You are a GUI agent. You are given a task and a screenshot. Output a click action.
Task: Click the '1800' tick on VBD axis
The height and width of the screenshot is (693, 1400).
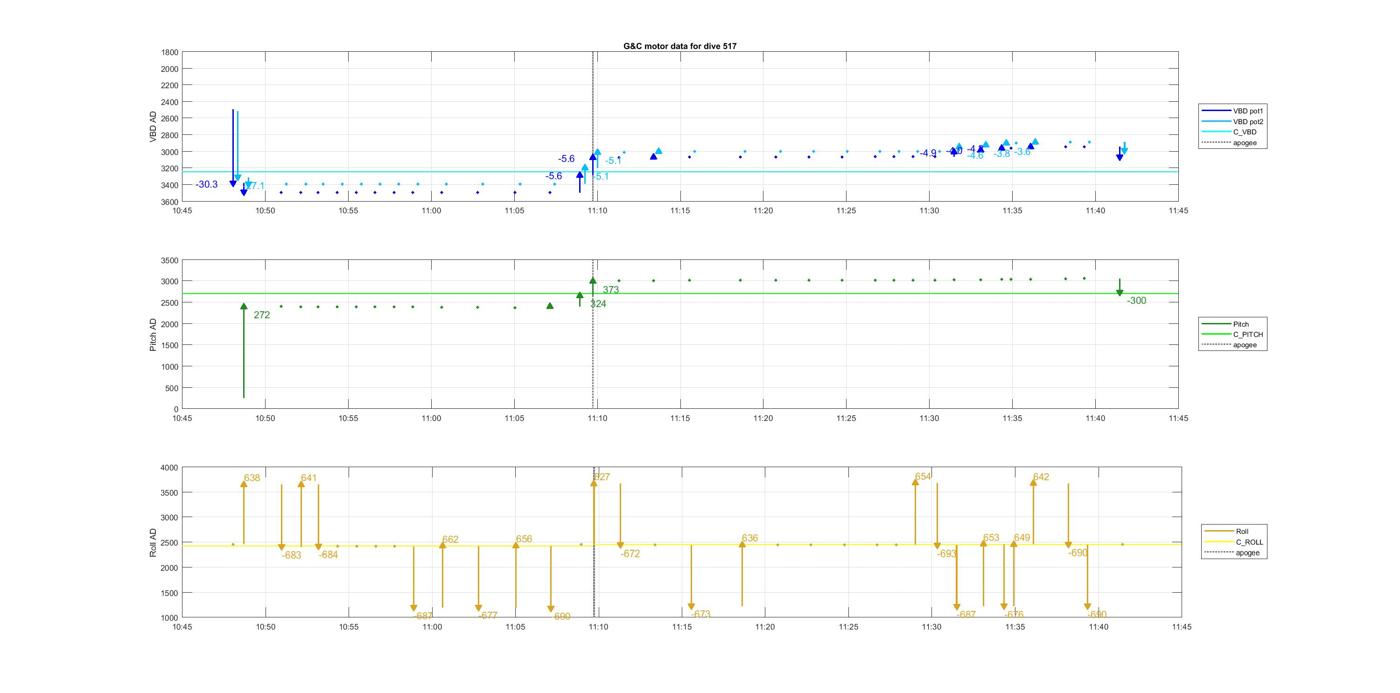coord(170,52)
